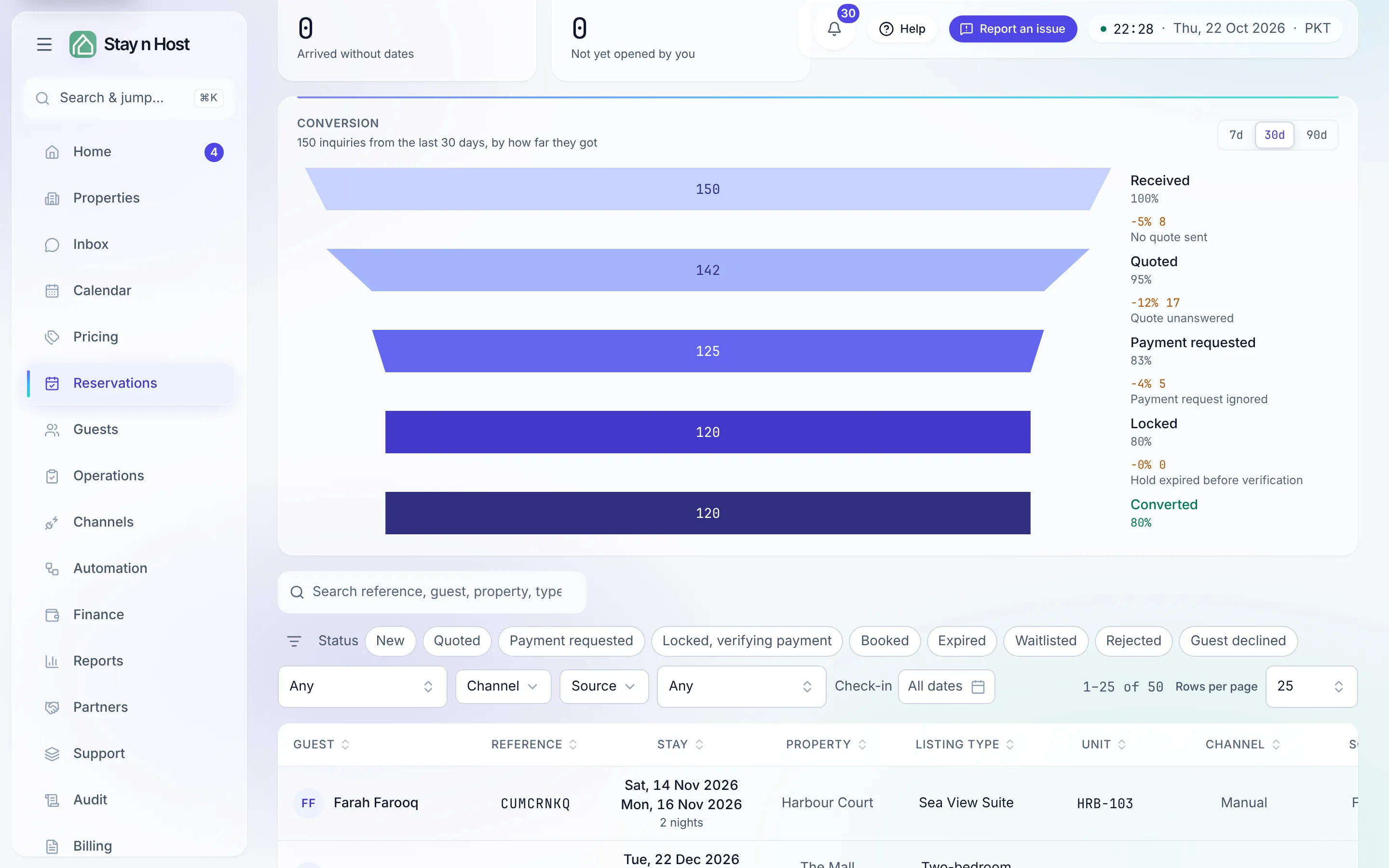Sort table by Channel column
This screenshot has height=868, width=1389.
(1243, 745)
